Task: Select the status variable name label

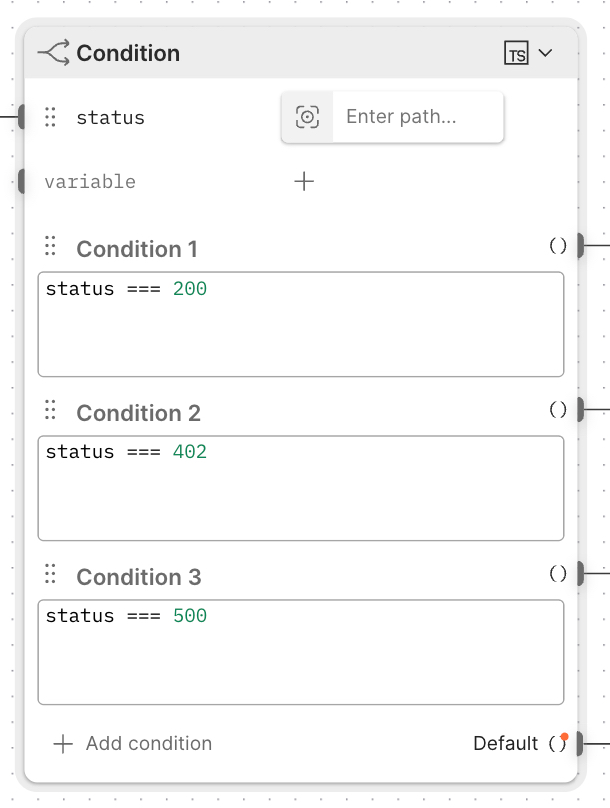Action: [x=111, y=117]
